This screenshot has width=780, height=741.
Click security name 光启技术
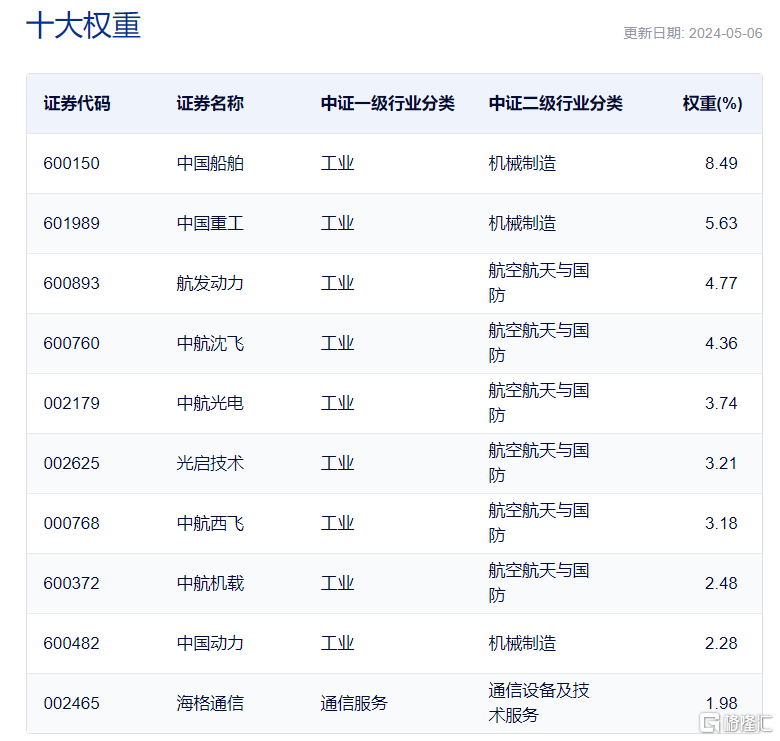coord(210,463)
